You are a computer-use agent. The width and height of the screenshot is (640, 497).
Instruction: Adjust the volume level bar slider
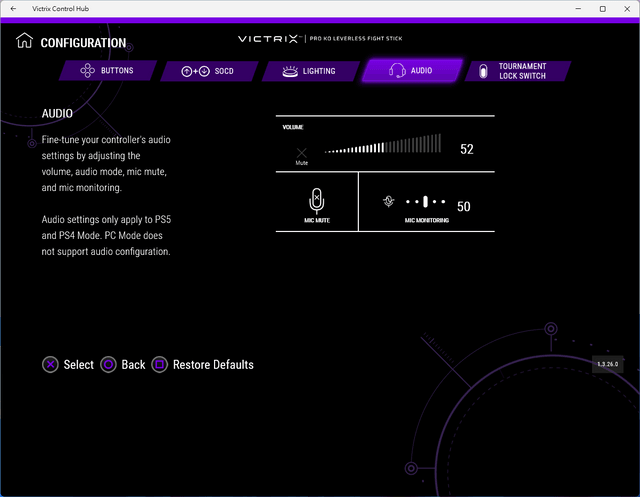[x=383, y=144]
